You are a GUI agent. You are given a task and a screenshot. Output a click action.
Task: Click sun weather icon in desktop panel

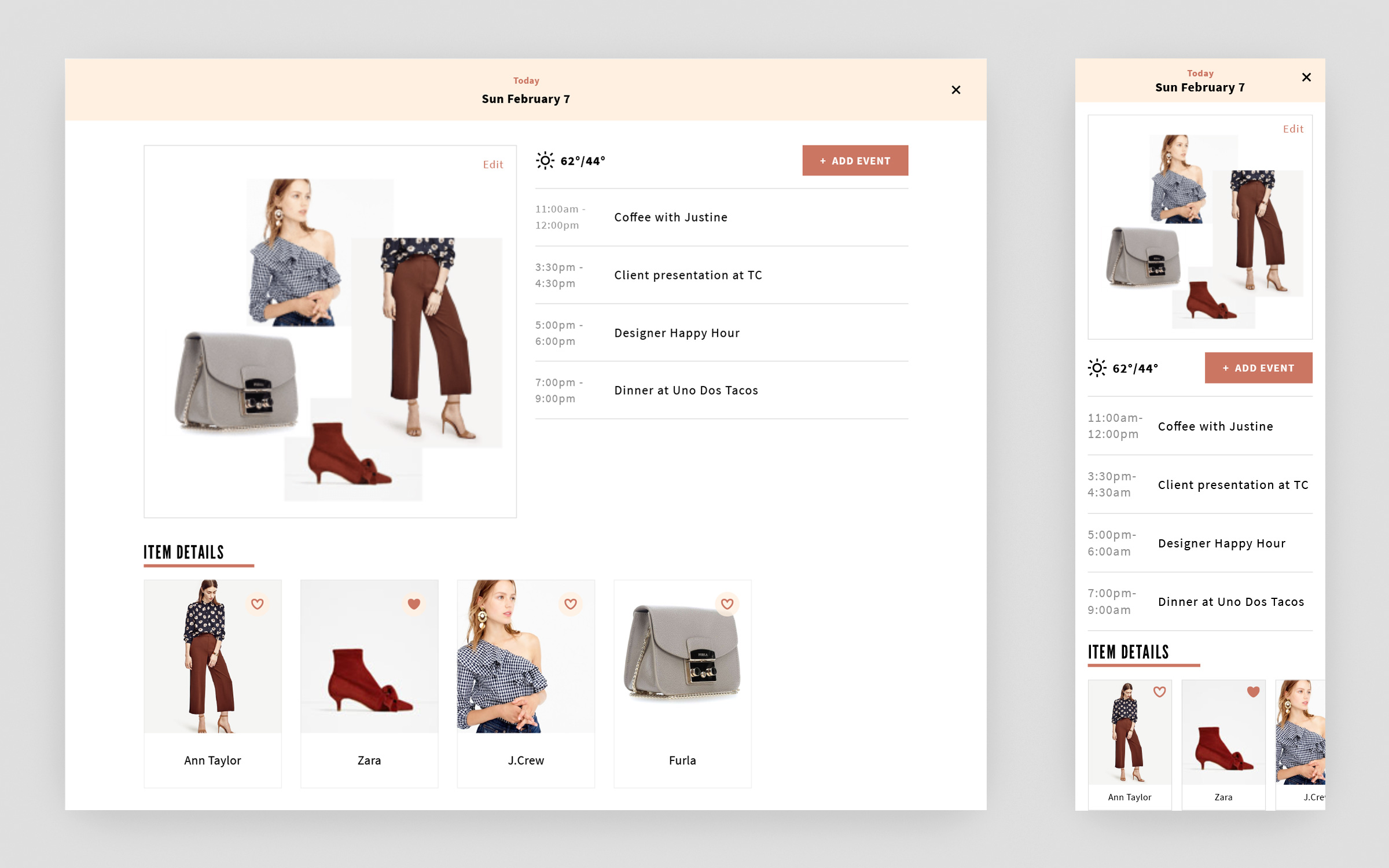tap(545, 161)
